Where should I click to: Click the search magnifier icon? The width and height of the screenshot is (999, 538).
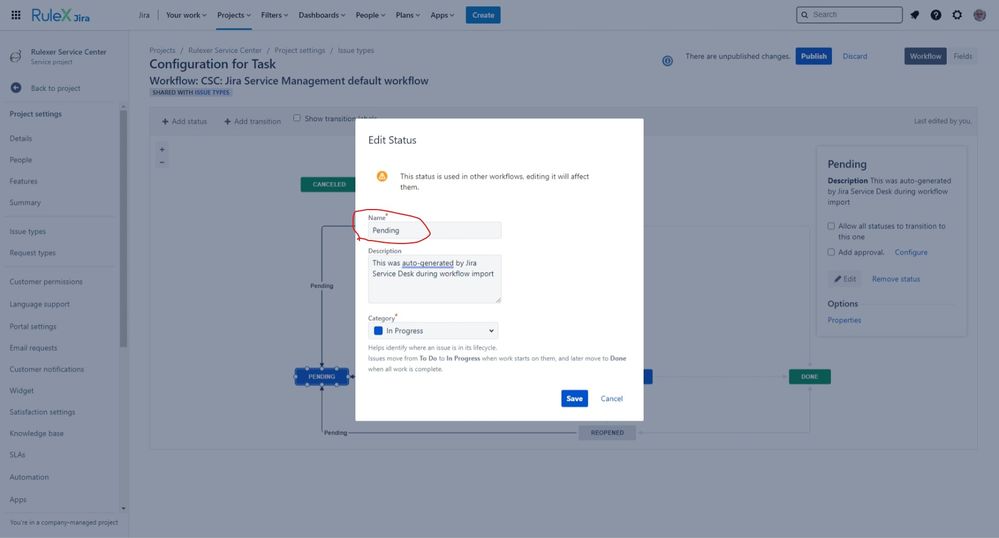click(x=805, y=15)
